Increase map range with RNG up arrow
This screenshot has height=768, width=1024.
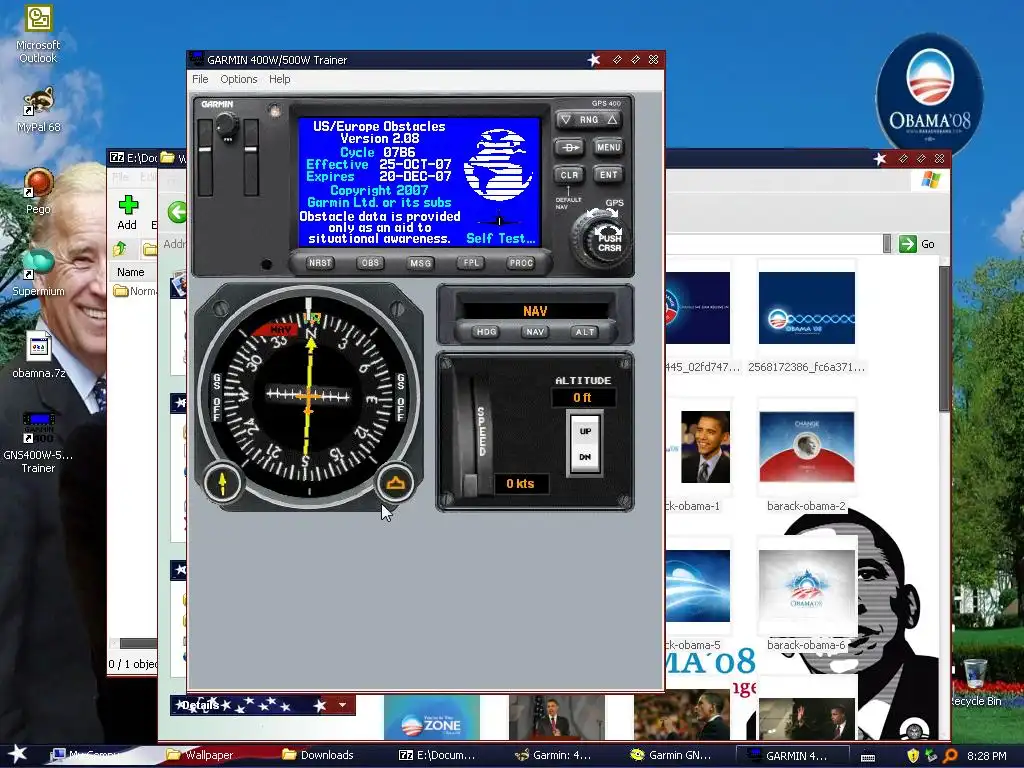click(612, 120)
